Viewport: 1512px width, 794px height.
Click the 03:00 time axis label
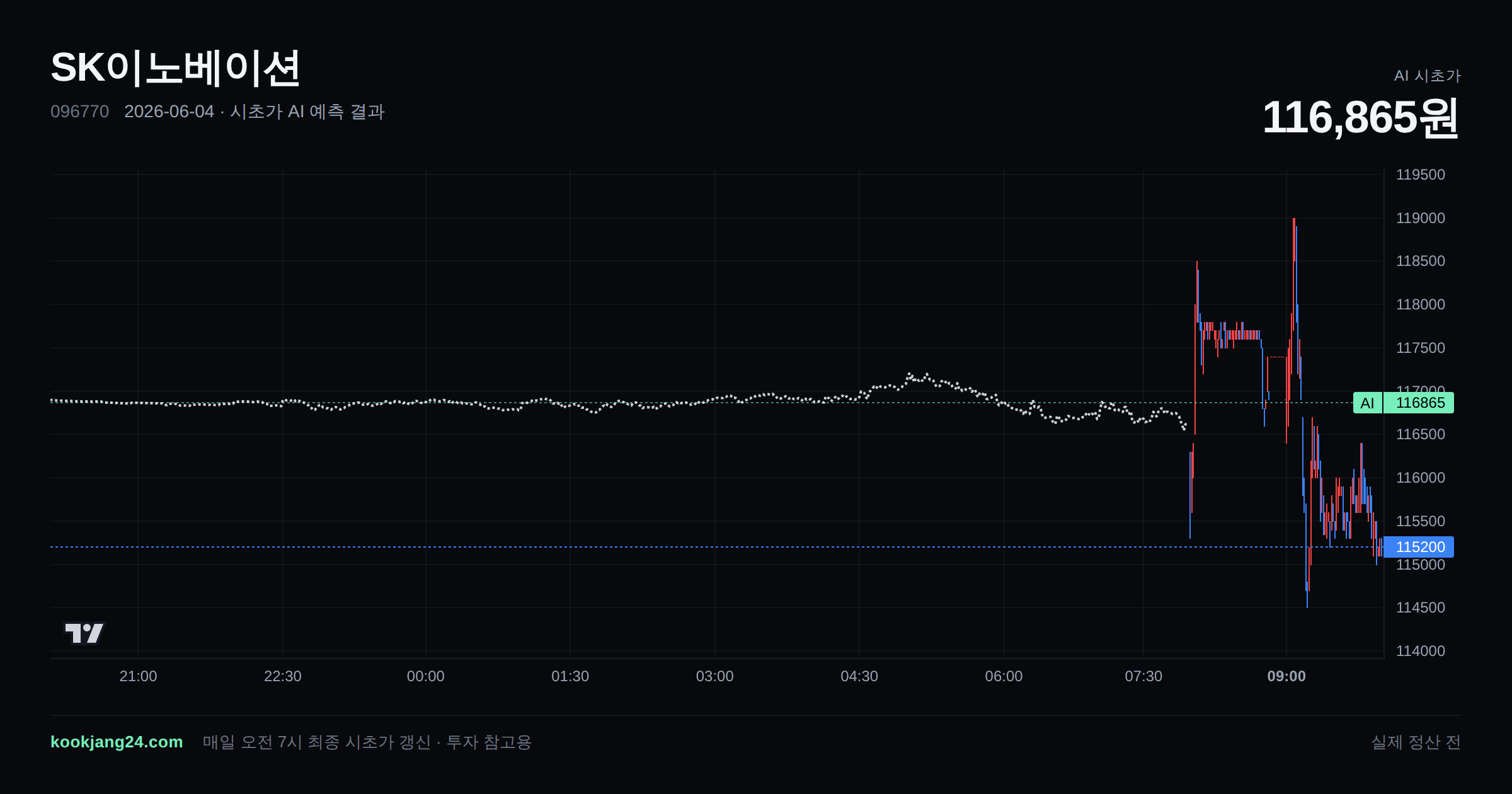[x=714, y=676]
